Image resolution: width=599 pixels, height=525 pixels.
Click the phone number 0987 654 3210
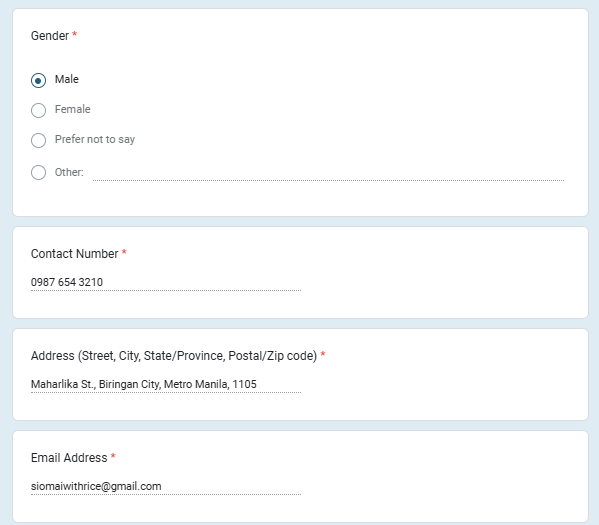[67, 282]
